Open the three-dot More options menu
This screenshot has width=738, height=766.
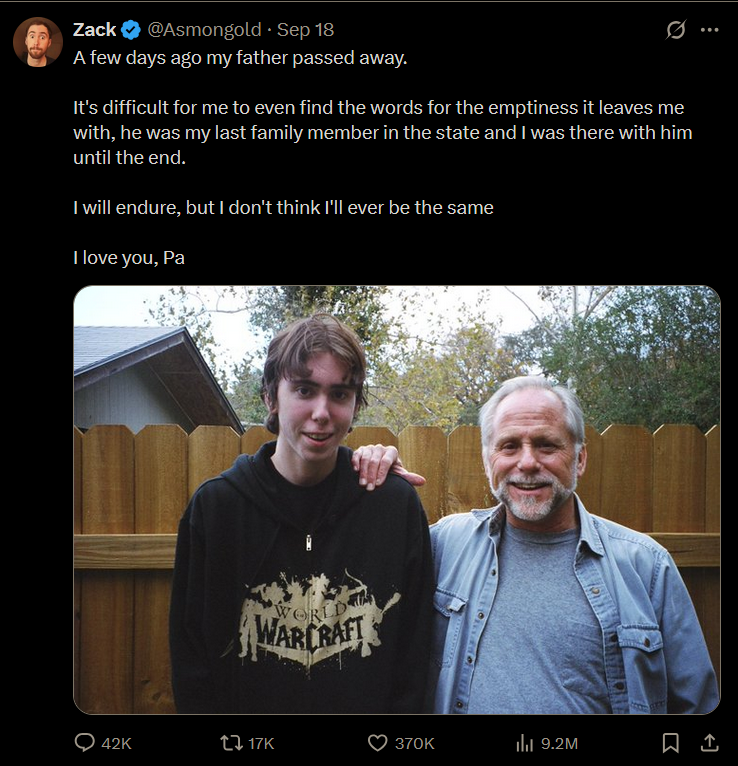[710, 30]
